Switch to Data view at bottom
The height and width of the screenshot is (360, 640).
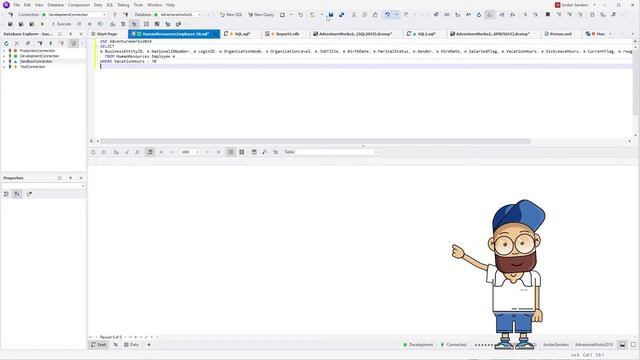pyautogui.click(x=131, y=344)
